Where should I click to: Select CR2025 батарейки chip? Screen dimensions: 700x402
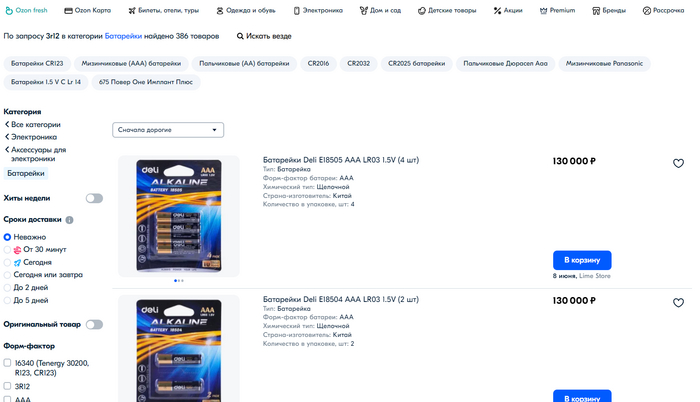click(x=417, y=63)
